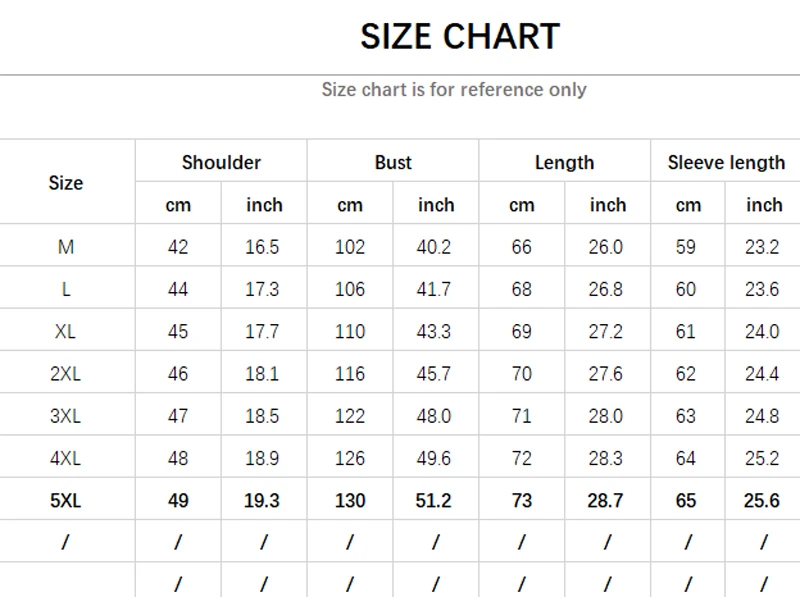800x597 pixels.
Task: Click the 116 bust value for 2XL
Action: (350, 374)
